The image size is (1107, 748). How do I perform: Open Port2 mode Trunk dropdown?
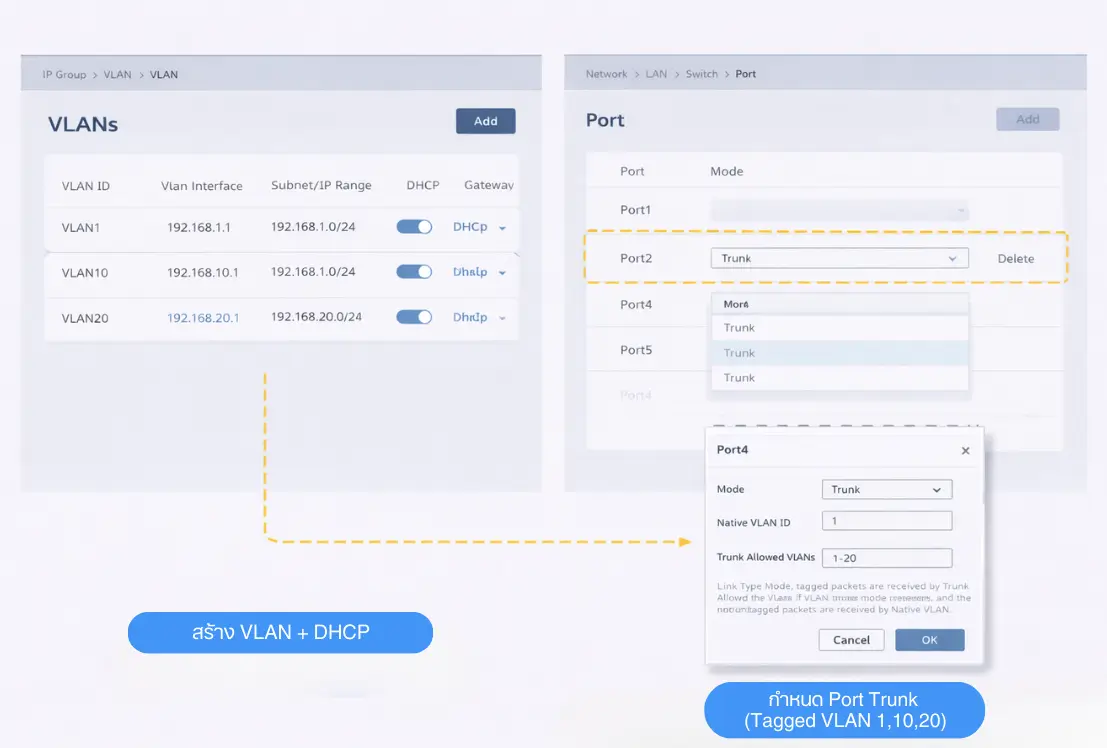pyautogui.click(x=839, y=258)
